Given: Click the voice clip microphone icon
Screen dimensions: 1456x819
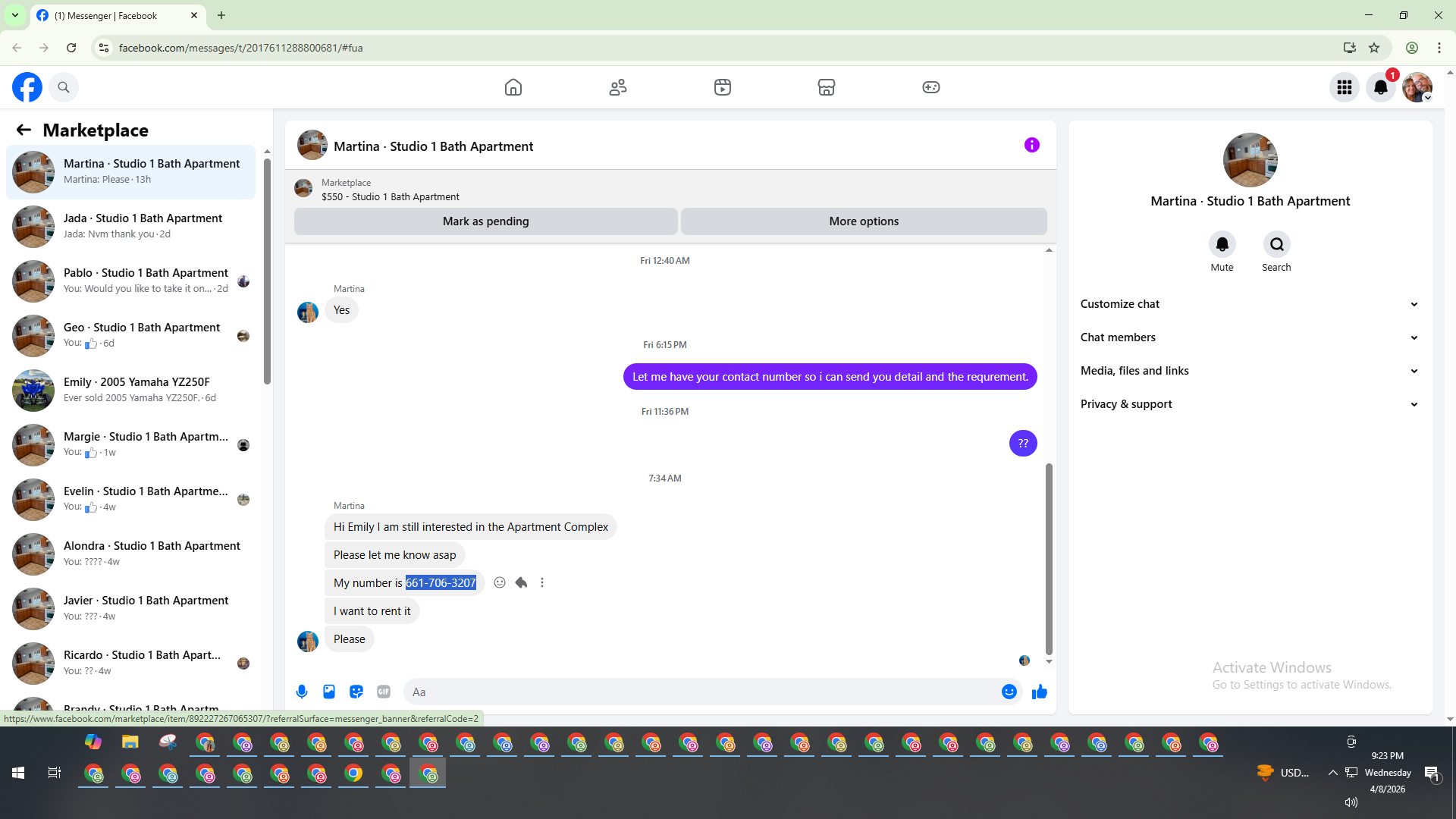Looking at the screenshot, I should [302, 692].
